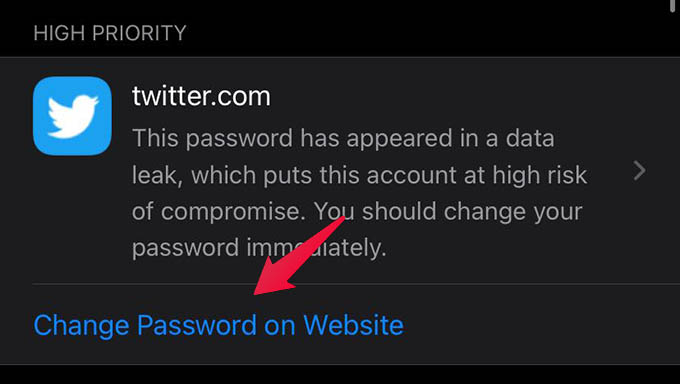Click the white bird inside the blue icon
The image size is (680, 384).
click(73, 117)
